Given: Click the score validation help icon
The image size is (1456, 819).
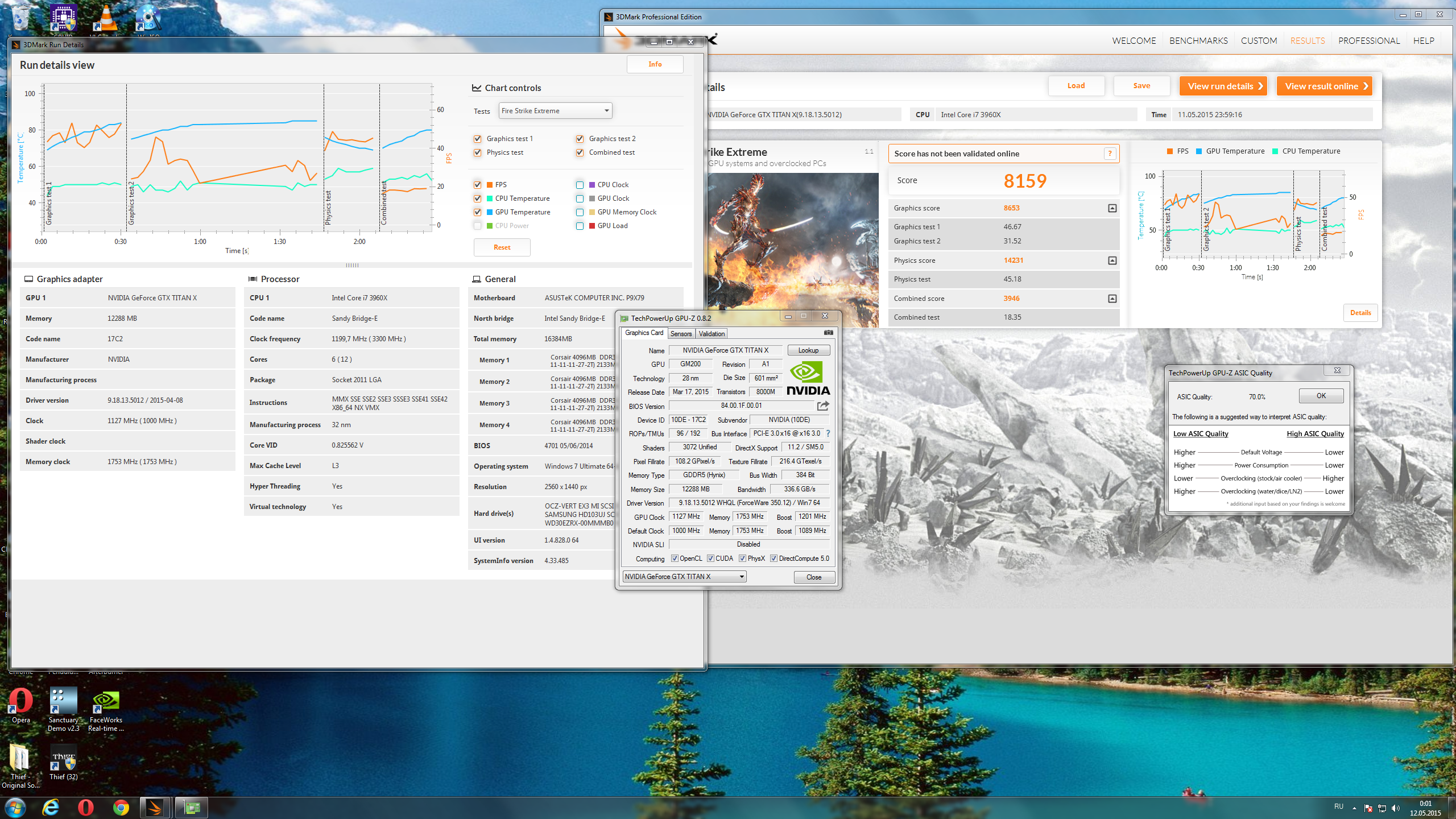Looking at the screenshot, I should 1110,154.
